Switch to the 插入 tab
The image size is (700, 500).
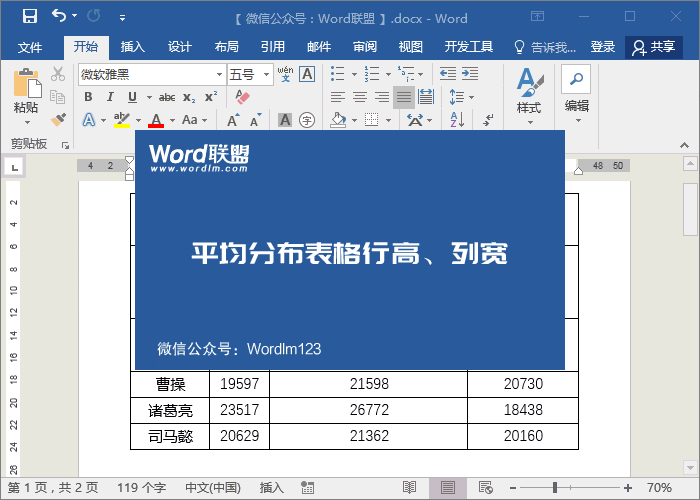pyautogui.click(x=133, y=46)
